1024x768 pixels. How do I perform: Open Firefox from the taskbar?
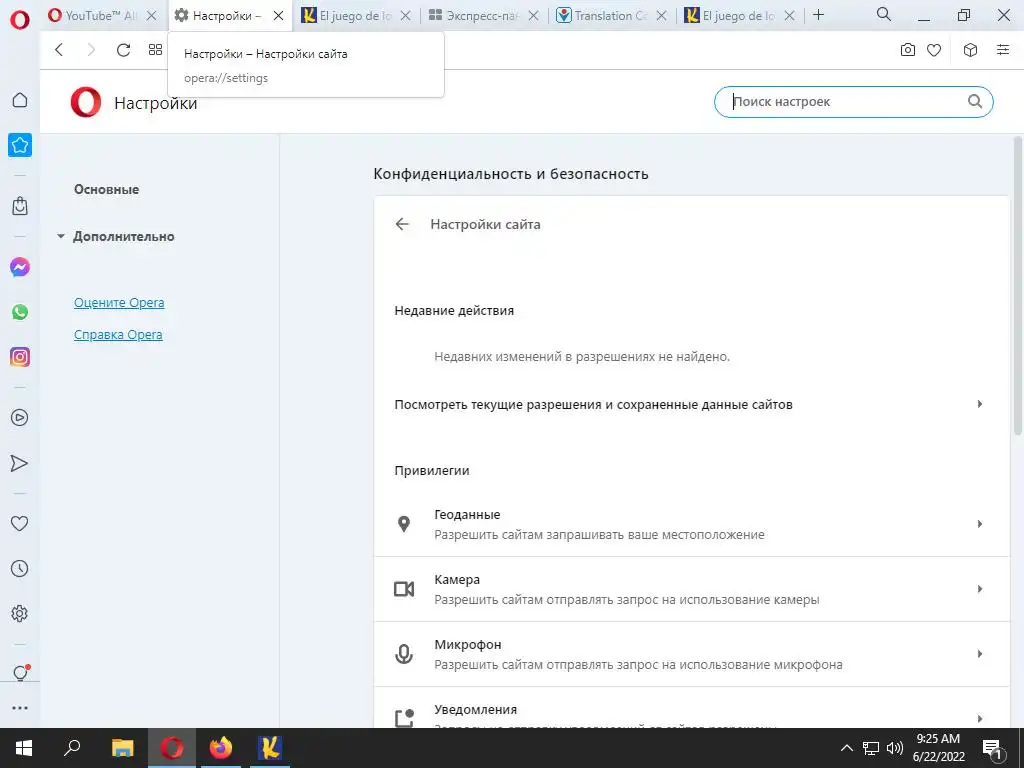[221, 748]
